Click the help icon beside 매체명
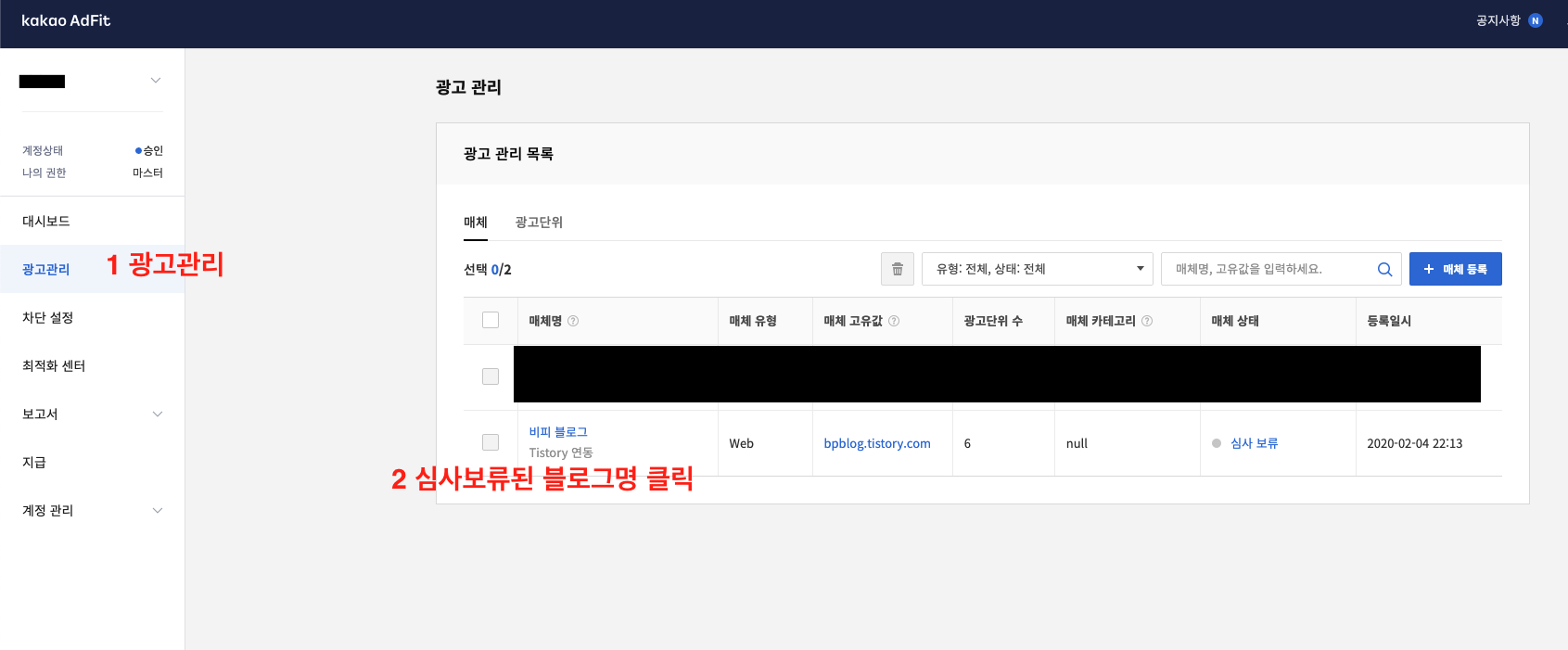Screen dimensions: 1568x650 573,321
